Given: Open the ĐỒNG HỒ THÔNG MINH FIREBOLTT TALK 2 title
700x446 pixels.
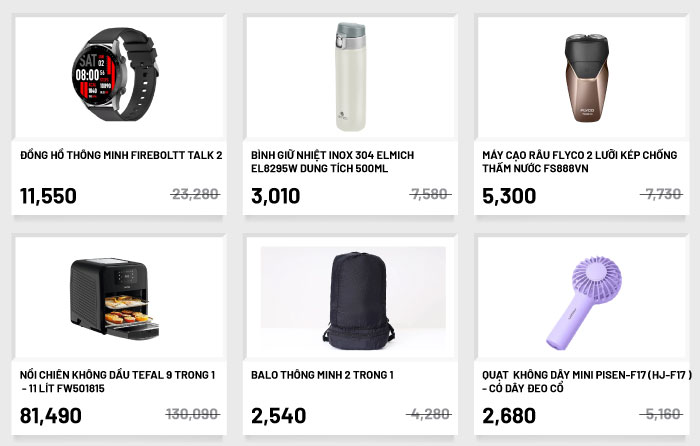Looking at the screenshot, I should click(121, 155).
